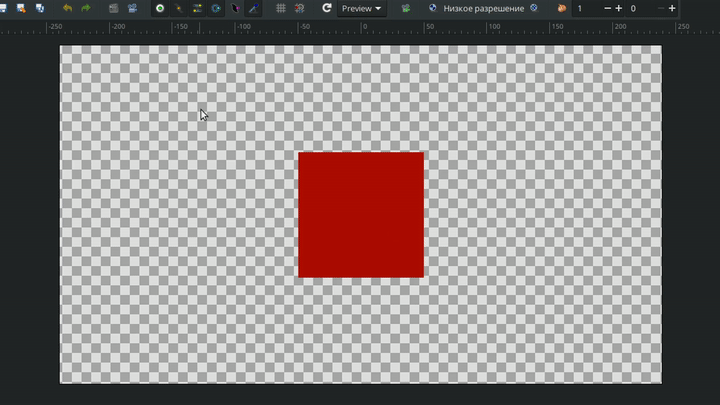The image size is (720, 405).
Task: Refresh the canvas rendering
Action: pyautogui.click(x=327, y=8)
